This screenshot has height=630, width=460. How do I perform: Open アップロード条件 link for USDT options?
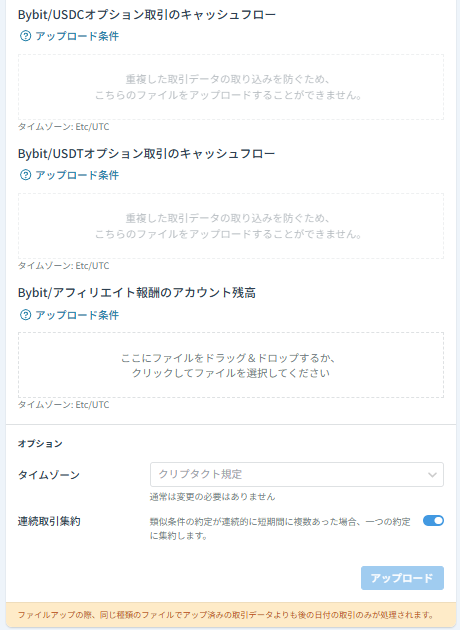coord(77,175)
